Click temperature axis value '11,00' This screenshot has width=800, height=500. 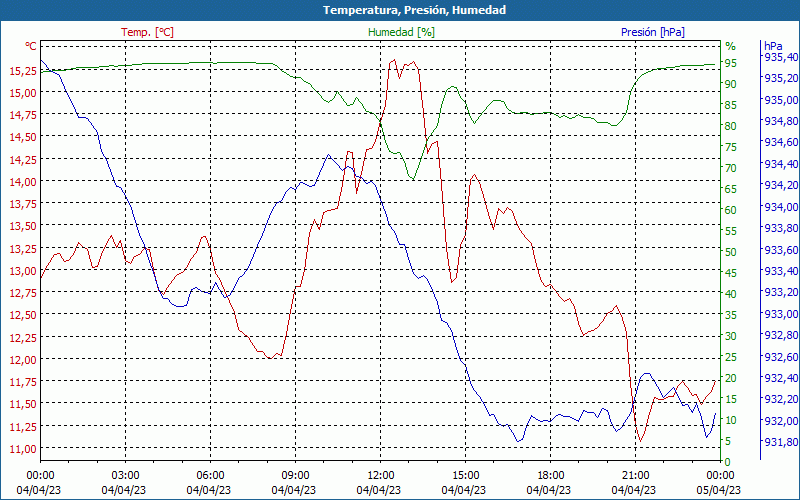pos(23,448)
